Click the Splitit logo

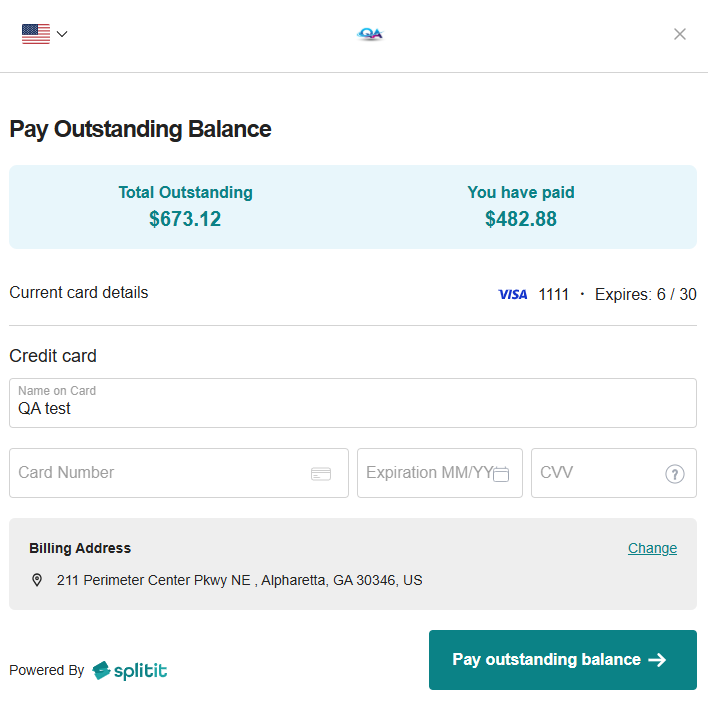[130, 670]
